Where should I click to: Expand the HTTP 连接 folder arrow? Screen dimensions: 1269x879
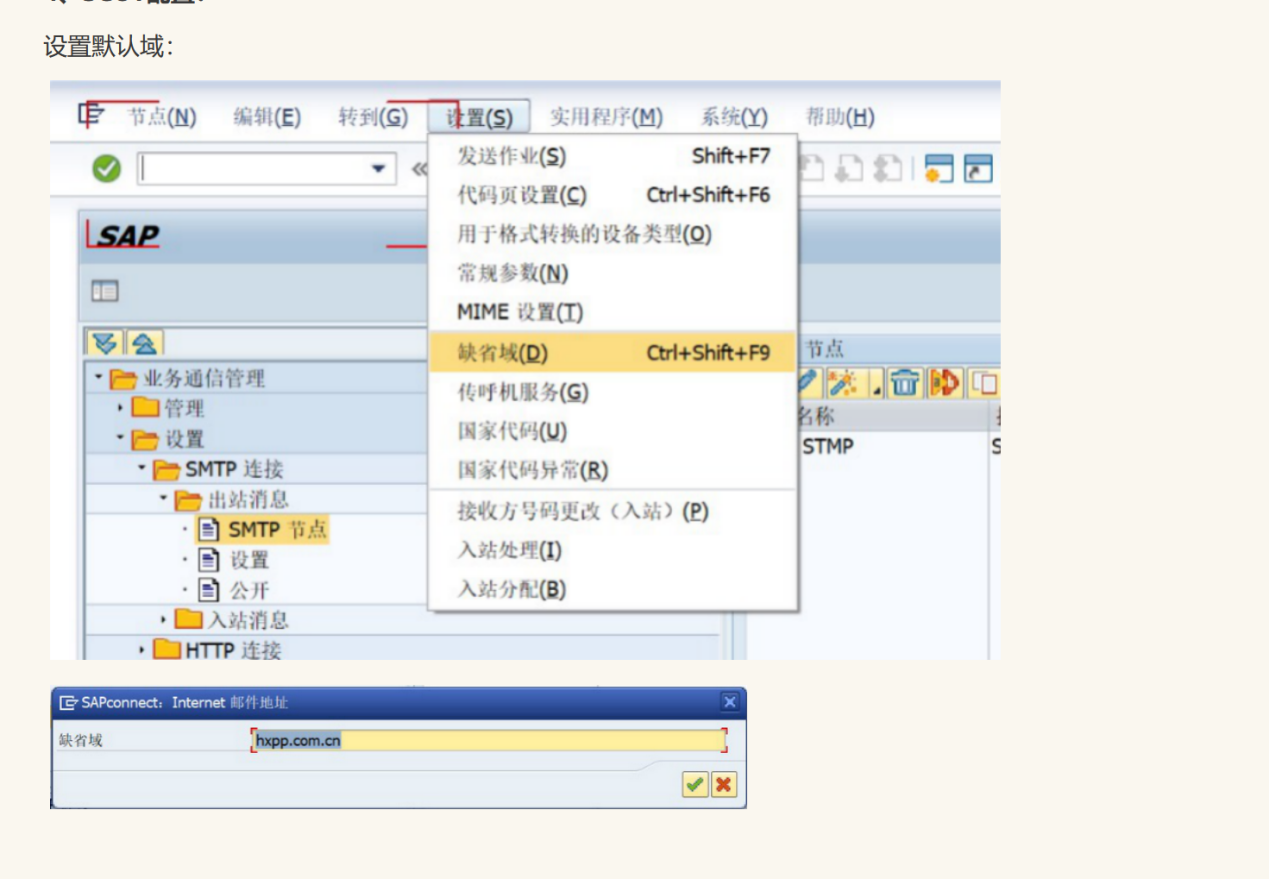coord(142,650)
